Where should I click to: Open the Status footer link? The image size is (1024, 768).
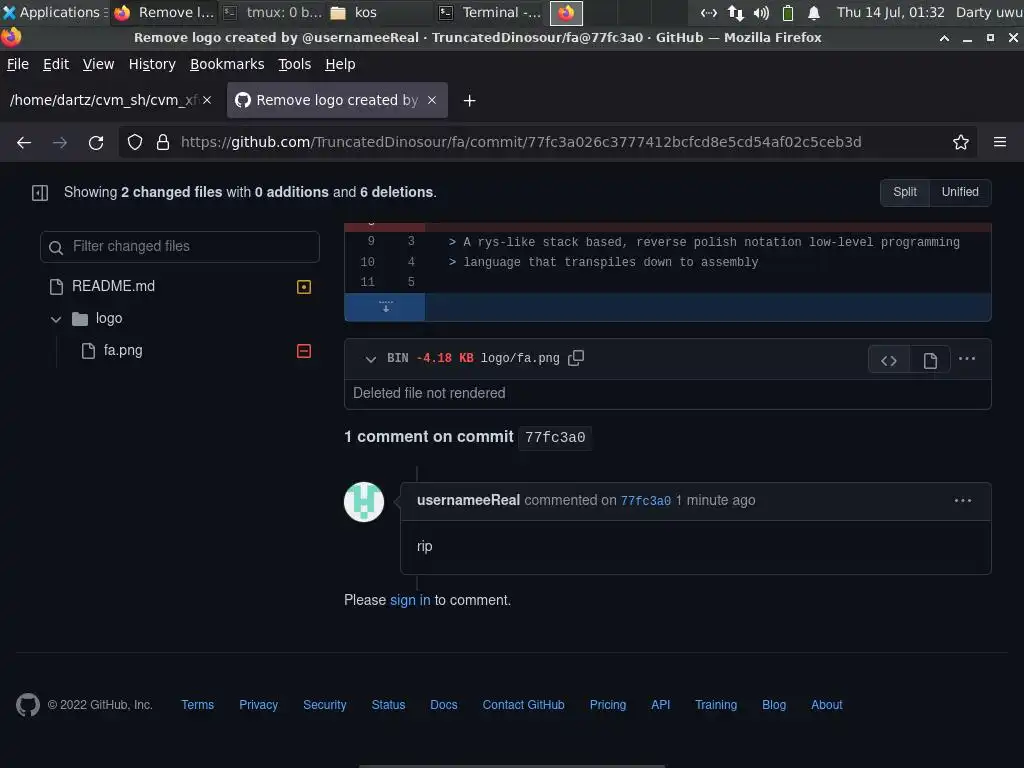388,705
